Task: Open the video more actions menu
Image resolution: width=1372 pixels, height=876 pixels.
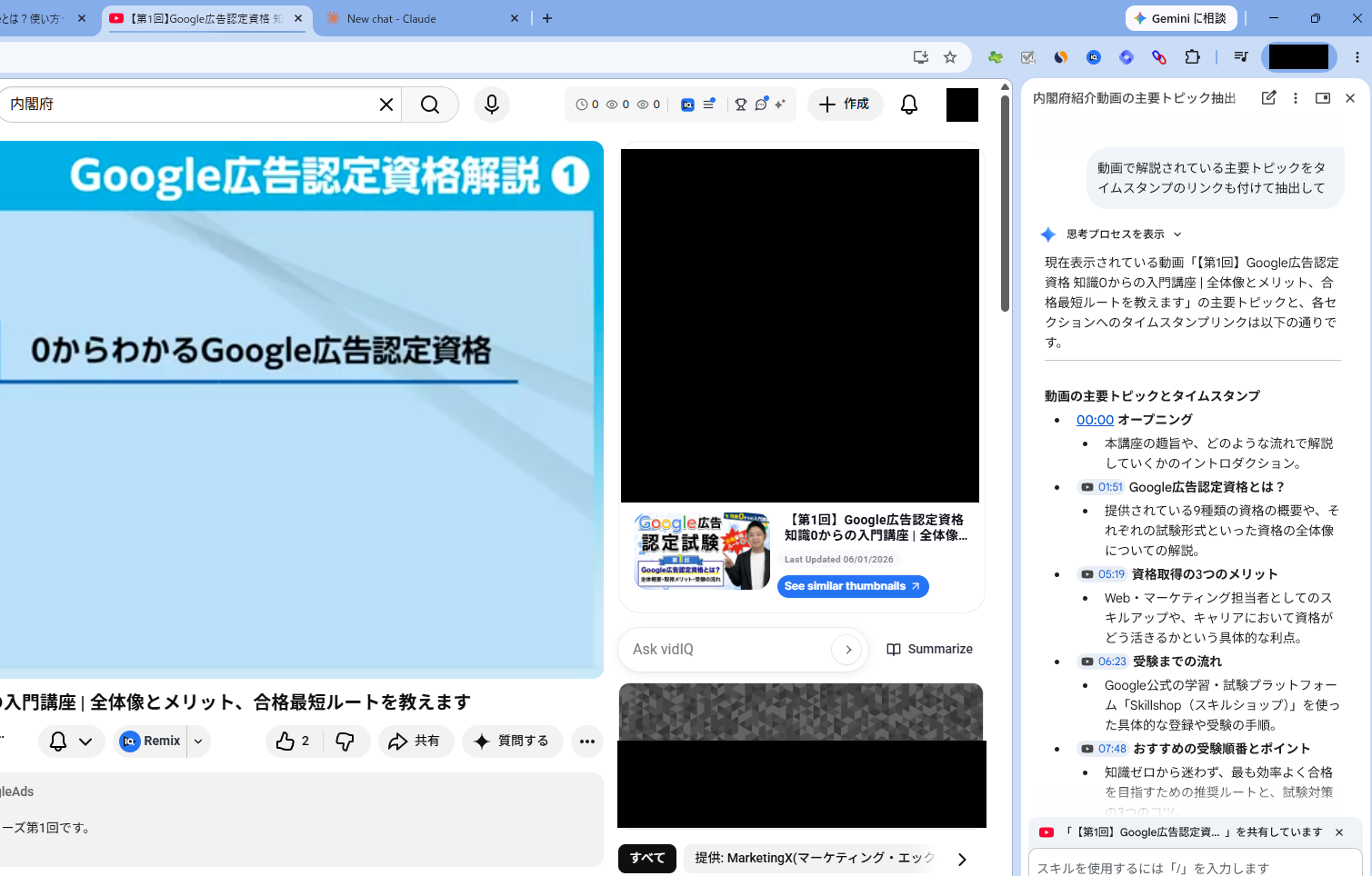Action: coord(587,742)
